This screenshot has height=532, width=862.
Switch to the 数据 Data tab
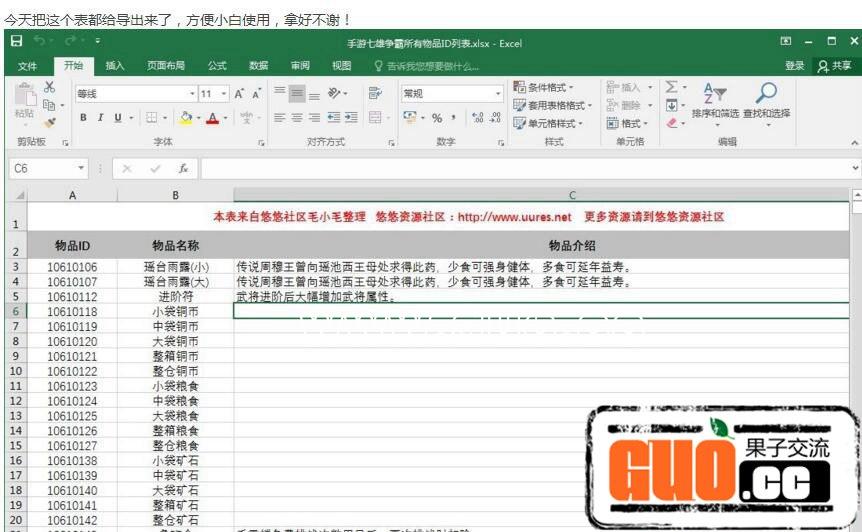pos(258,65)
